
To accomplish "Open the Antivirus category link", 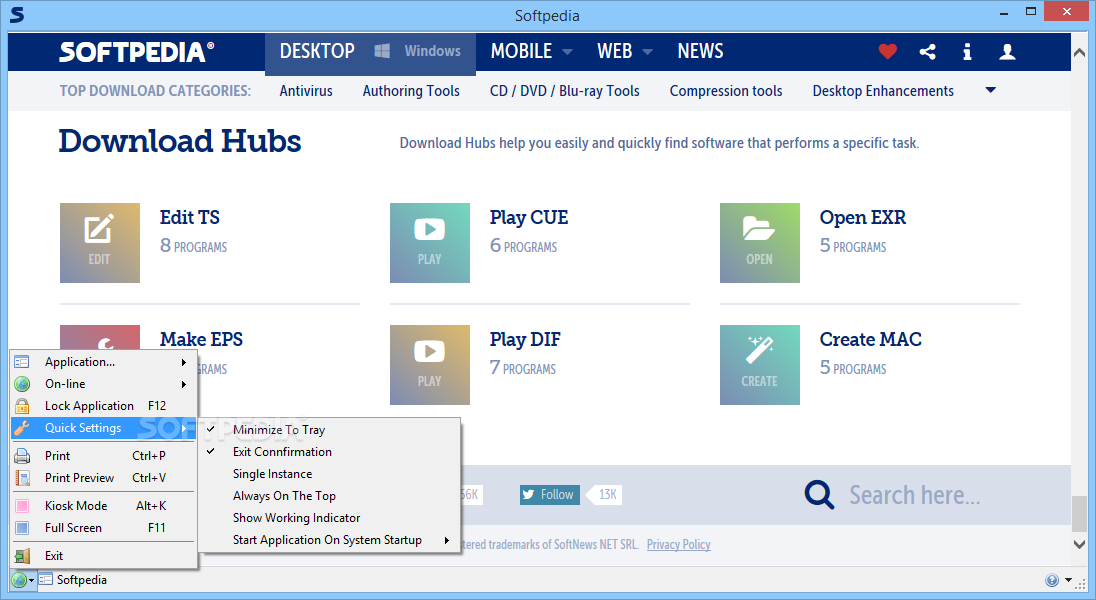I will (x=306, y=91).
